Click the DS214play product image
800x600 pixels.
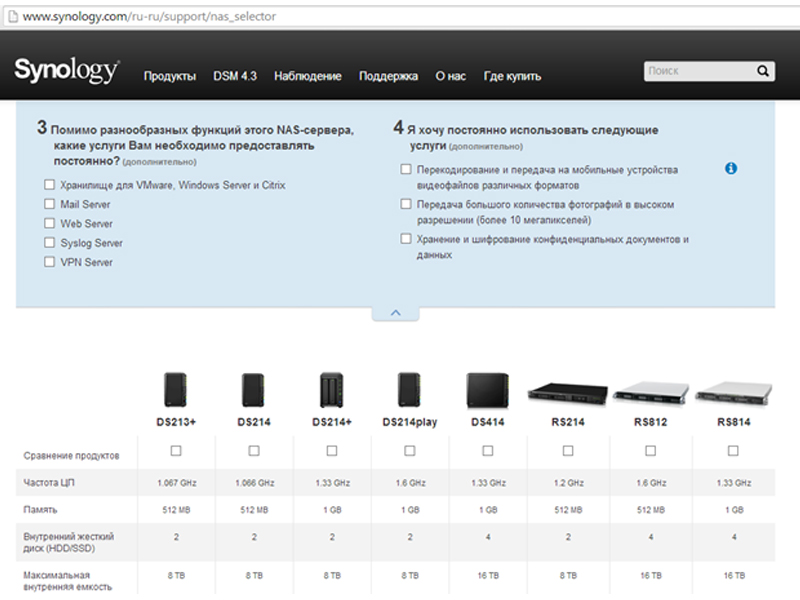point(409,390)
